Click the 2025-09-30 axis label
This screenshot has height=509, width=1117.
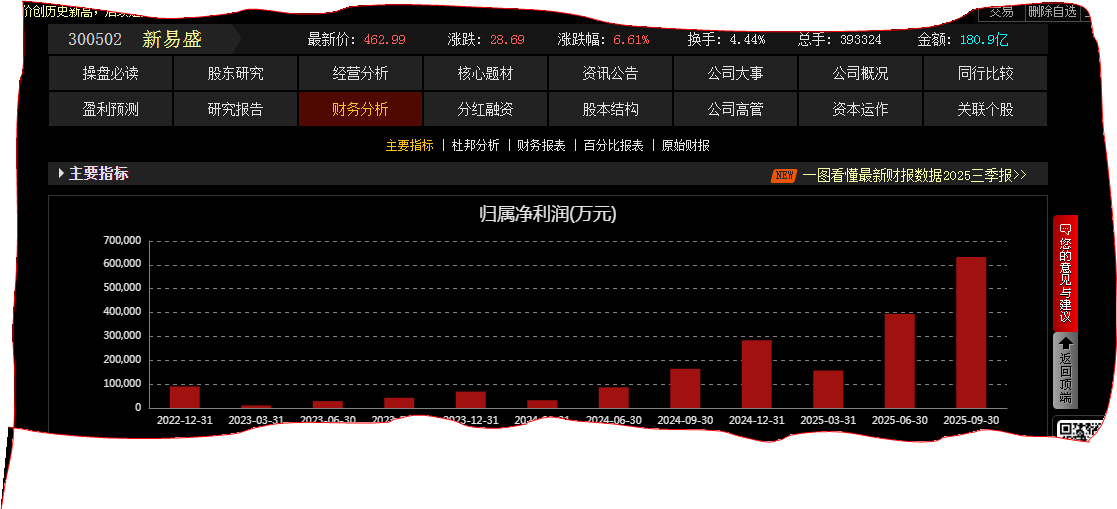(971, 420)
